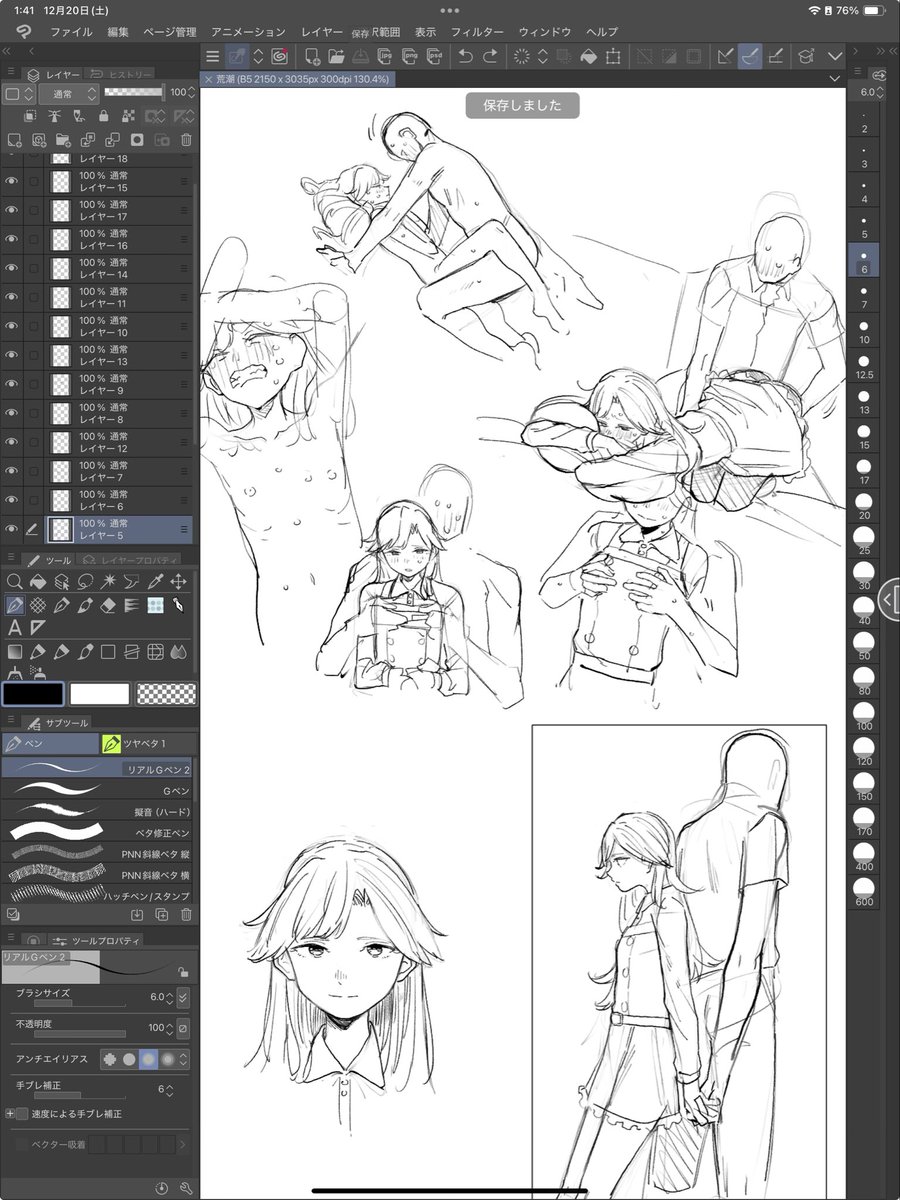900x1200 pixels.
Task: Click the New canvas icon
Action: tap(312, 57)
